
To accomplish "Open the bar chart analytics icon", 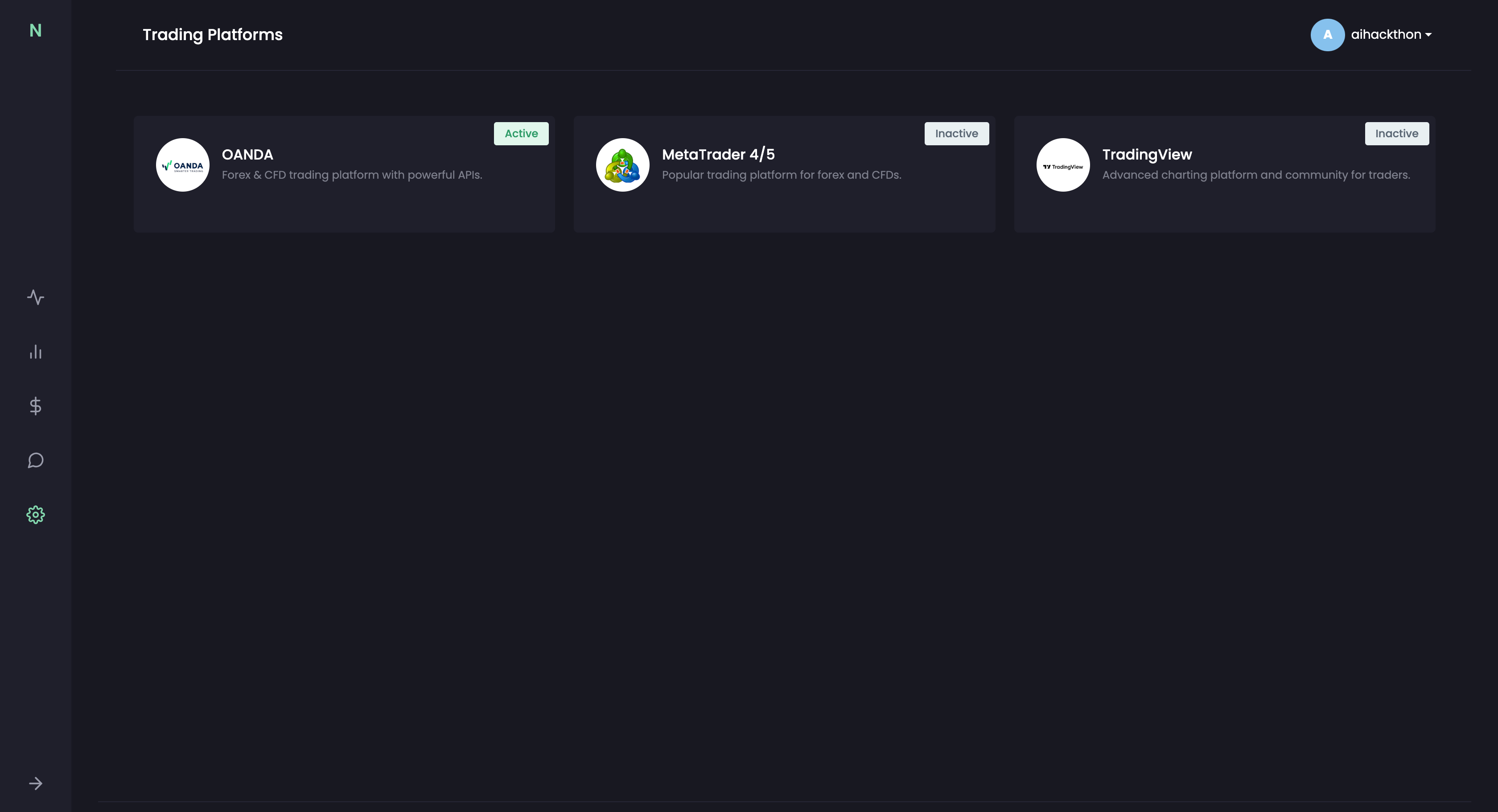I will pos(36,352).
